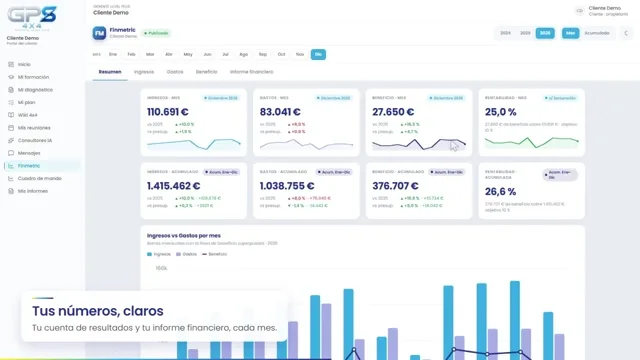Open the Mis reuniones calendar icon
Screen dimensions: 640x360
tap(11, 128)
